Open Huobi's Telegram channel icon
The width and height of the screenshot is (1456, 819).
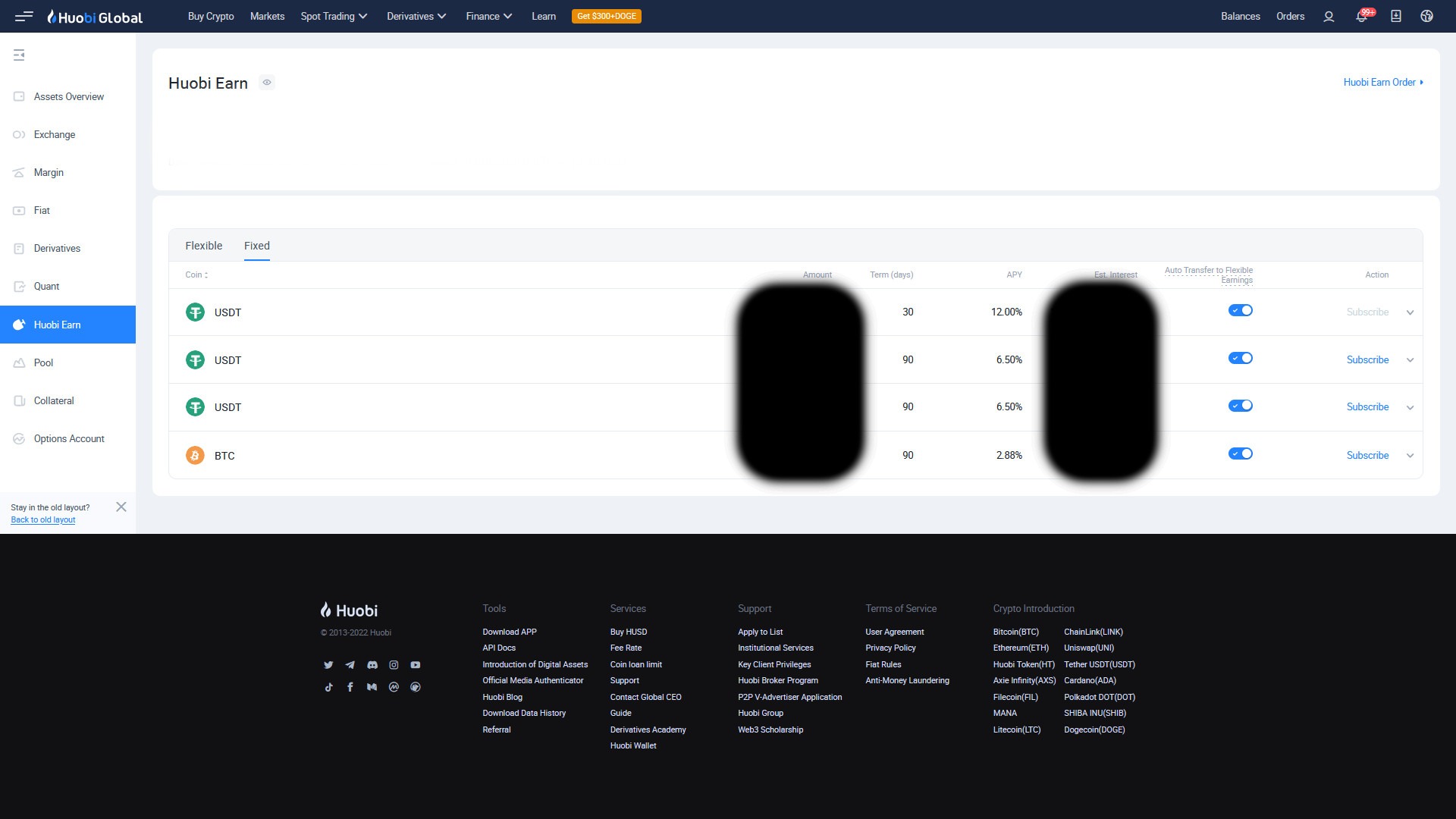click(x=350, y=665)
